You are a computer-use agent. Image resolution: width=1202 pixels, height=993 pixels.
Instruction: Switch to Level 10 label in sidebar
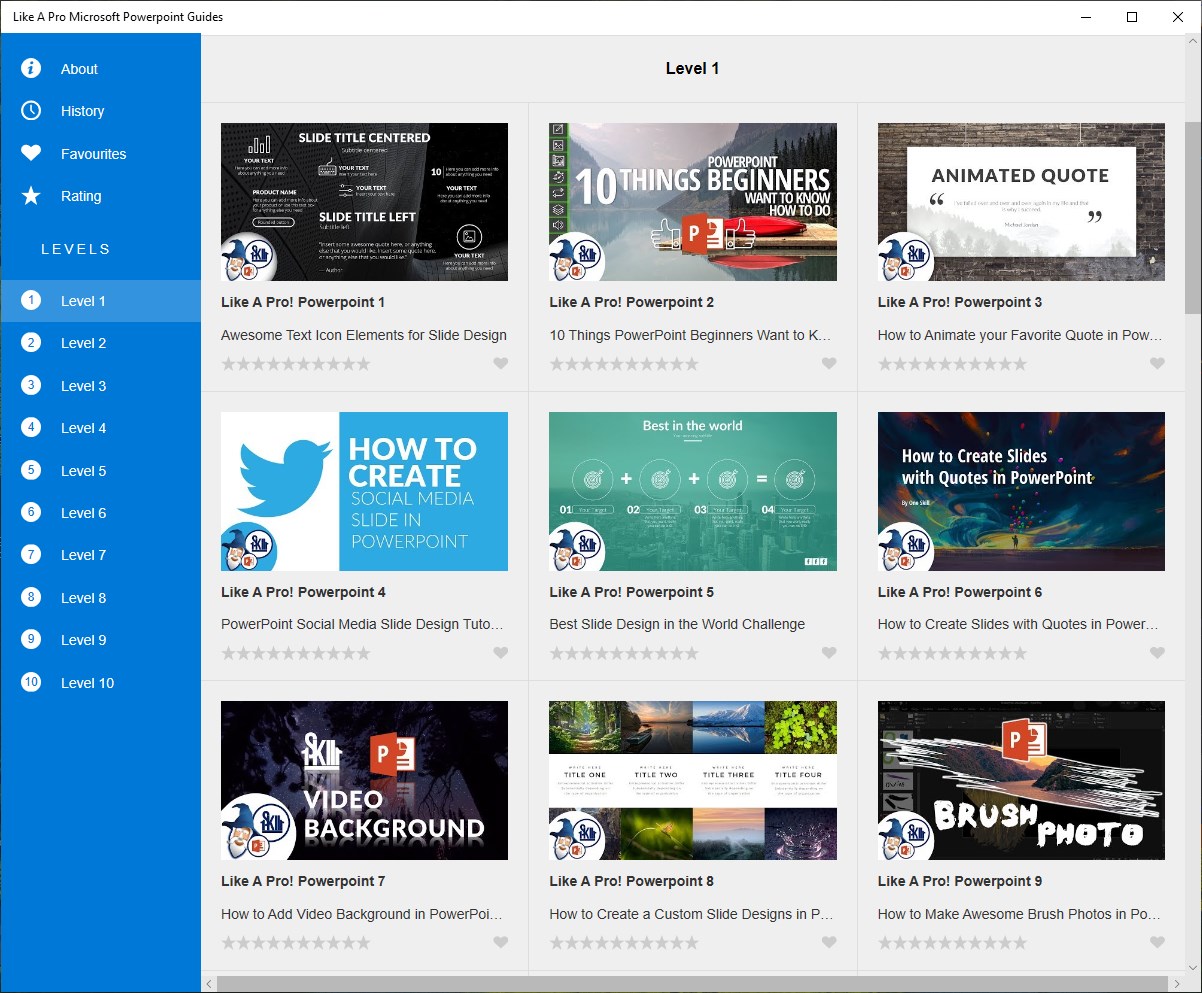coord(87,683)
